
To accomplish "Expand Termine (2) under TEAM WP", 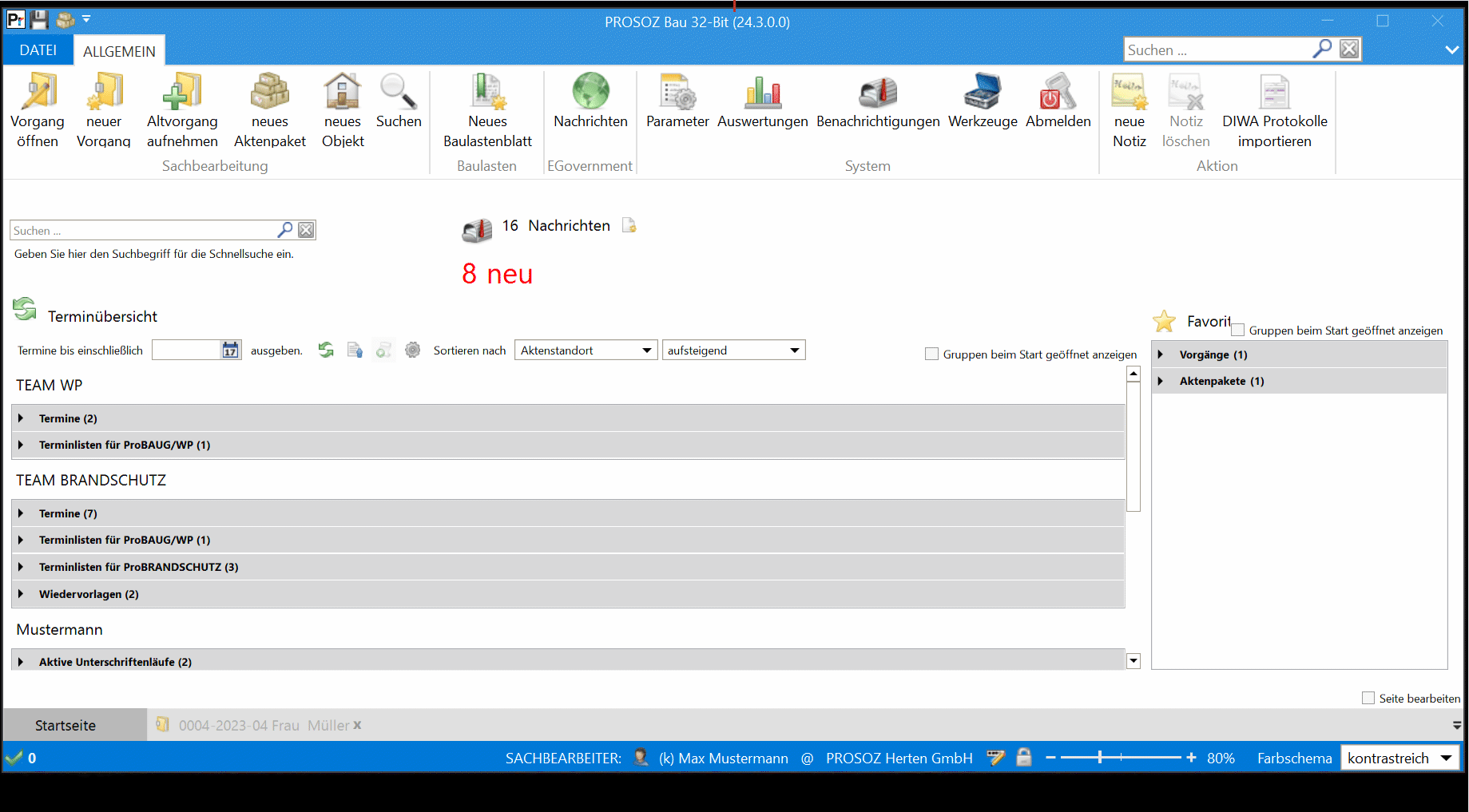I will 21,418.
